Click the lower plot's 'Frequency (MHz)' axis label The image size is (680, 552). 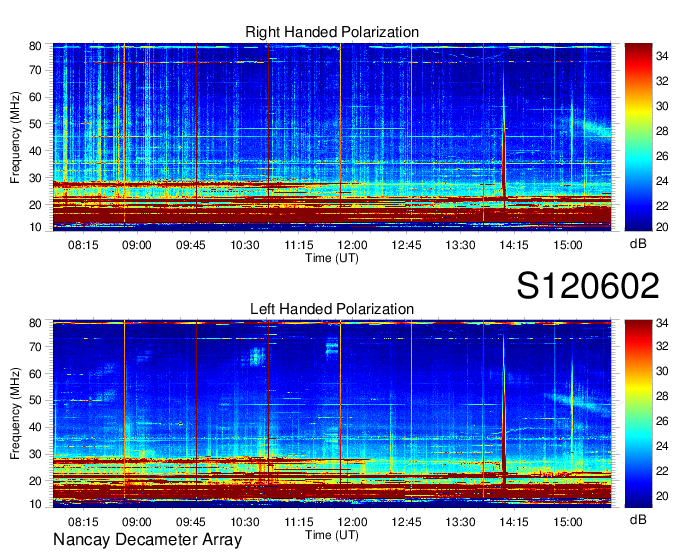click(x=15, y=414)
